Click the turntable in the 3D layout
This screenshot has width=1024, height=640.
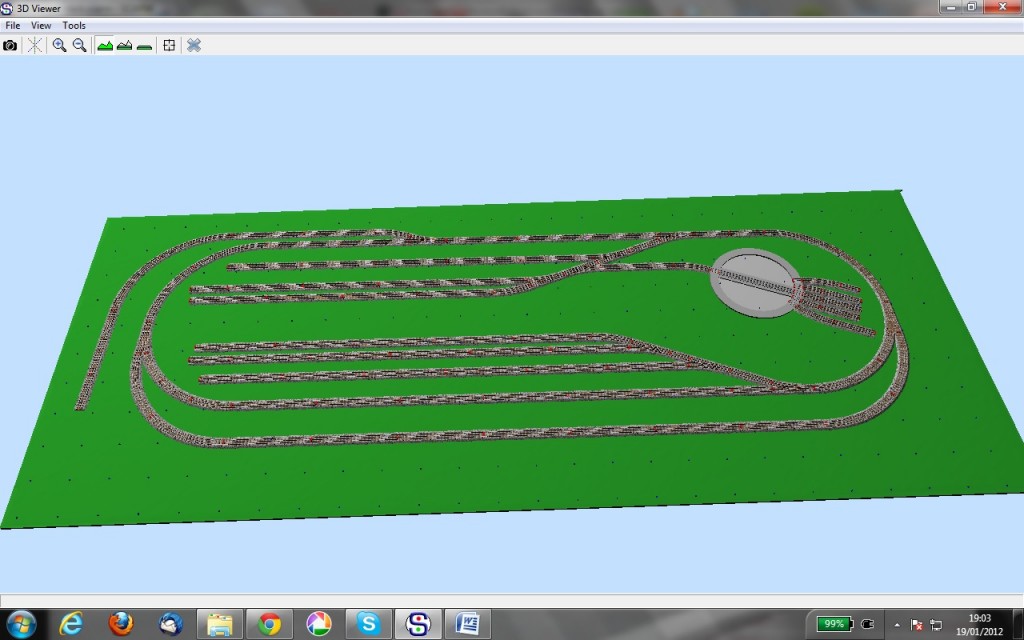point(754,283)
